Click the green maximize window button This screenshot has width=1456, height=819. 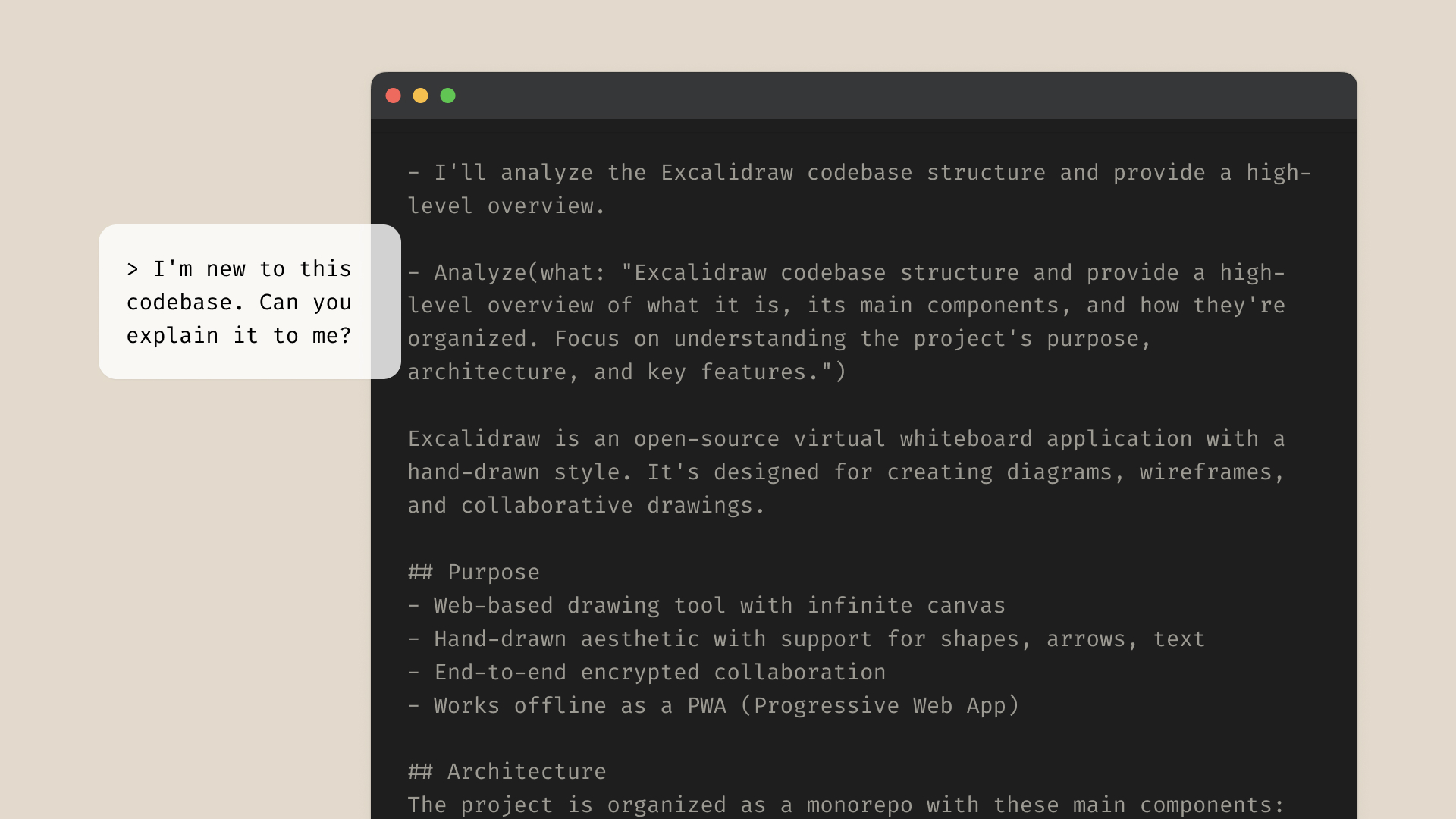[448, 96]
